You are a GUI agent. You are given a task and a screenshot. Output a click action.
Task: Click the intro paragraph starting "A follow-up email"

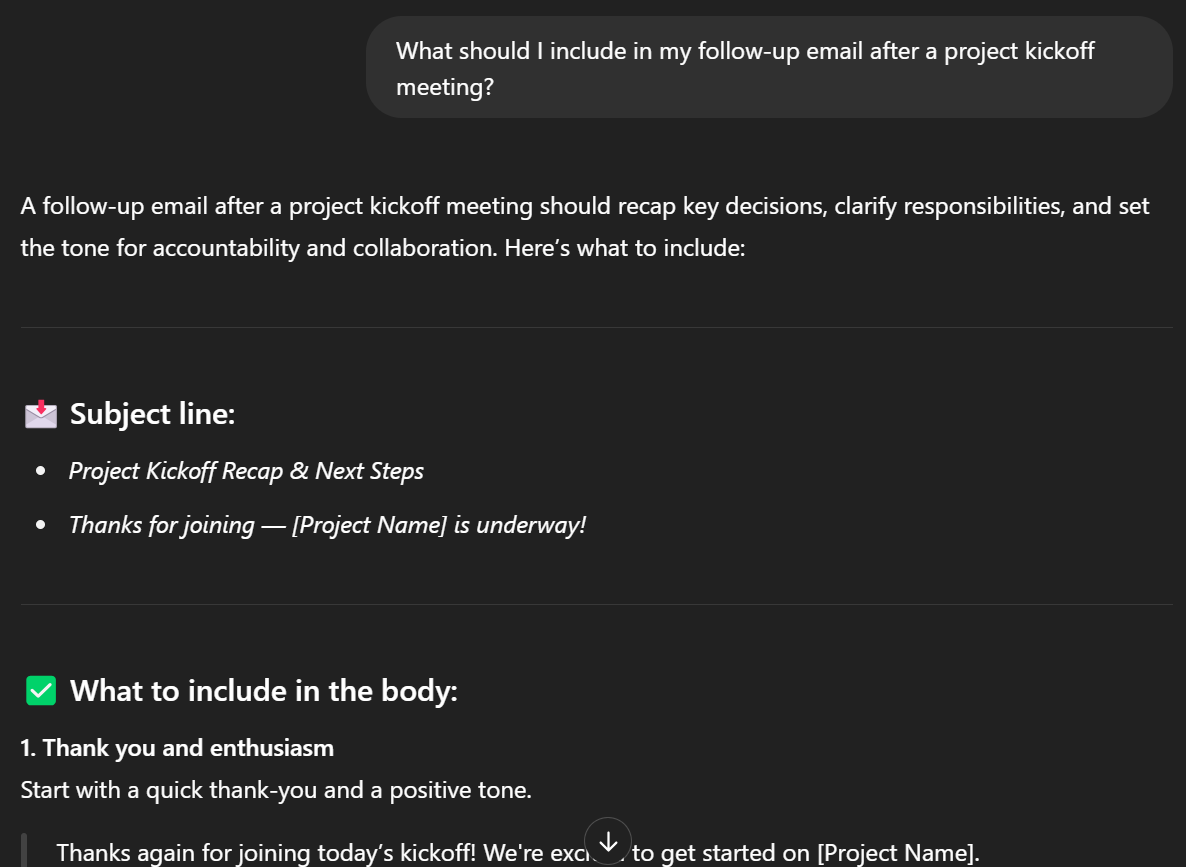click(584, 227)
